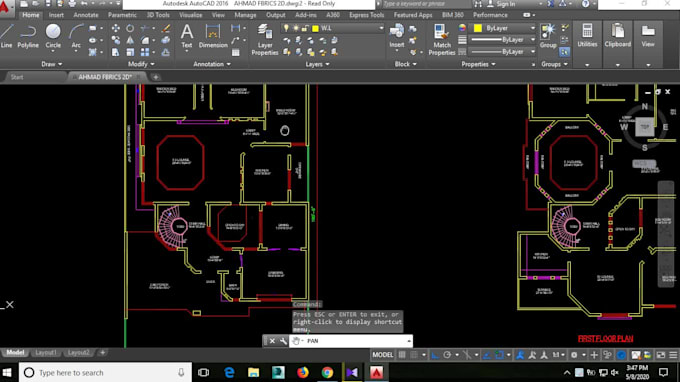The image size is (680, 382).
Task: Toggle MODEL space button in status bar
Action: [382, 355]
